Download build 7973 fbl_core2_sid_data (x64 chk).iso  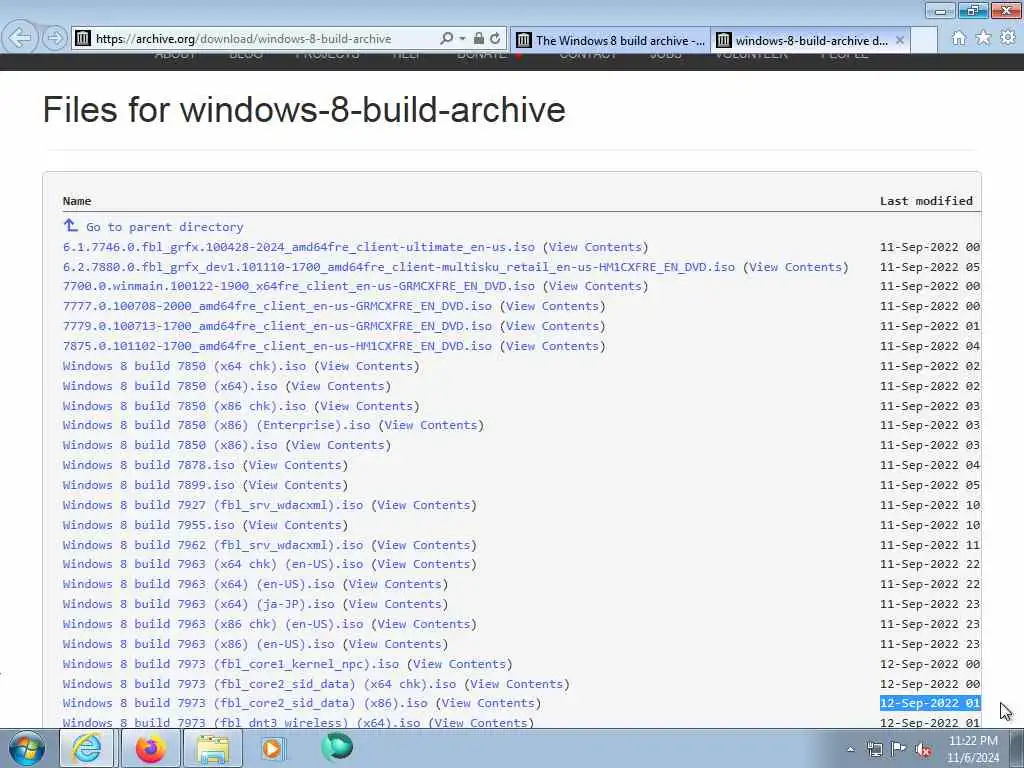click(259, 684)
